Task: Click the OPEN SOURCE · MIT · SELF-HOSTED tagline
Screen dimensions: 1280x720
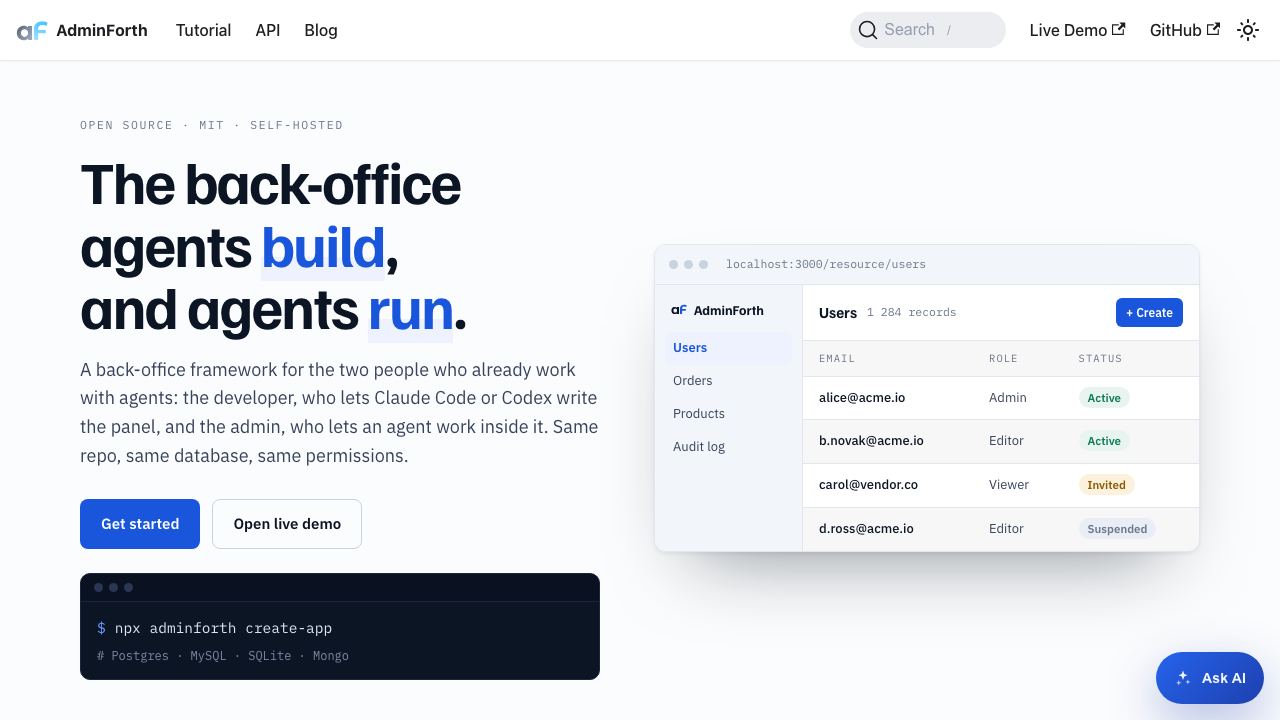Action: [x=212, y=125]
